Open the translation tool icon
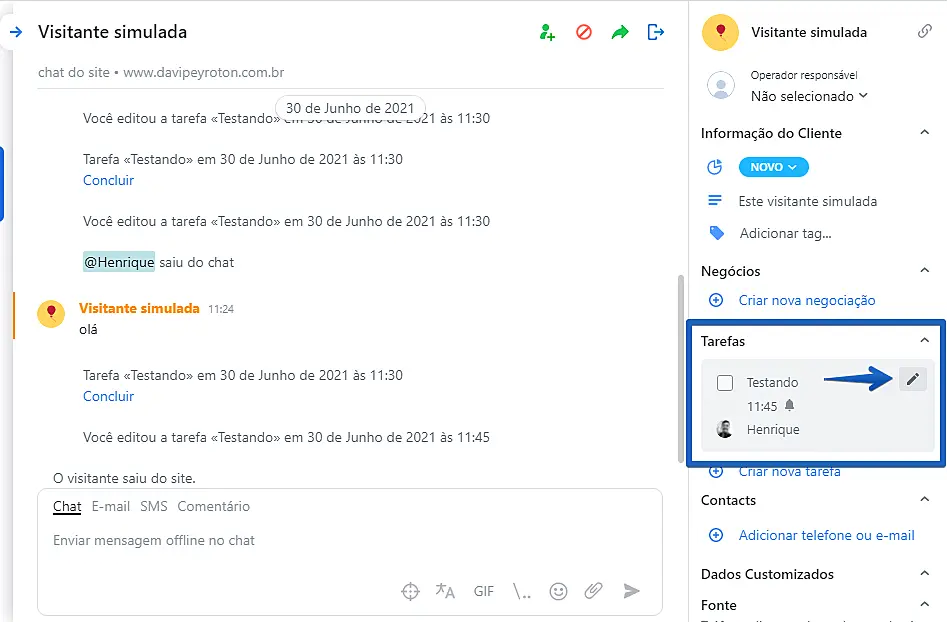951x622 pixels. click(445, 591)
